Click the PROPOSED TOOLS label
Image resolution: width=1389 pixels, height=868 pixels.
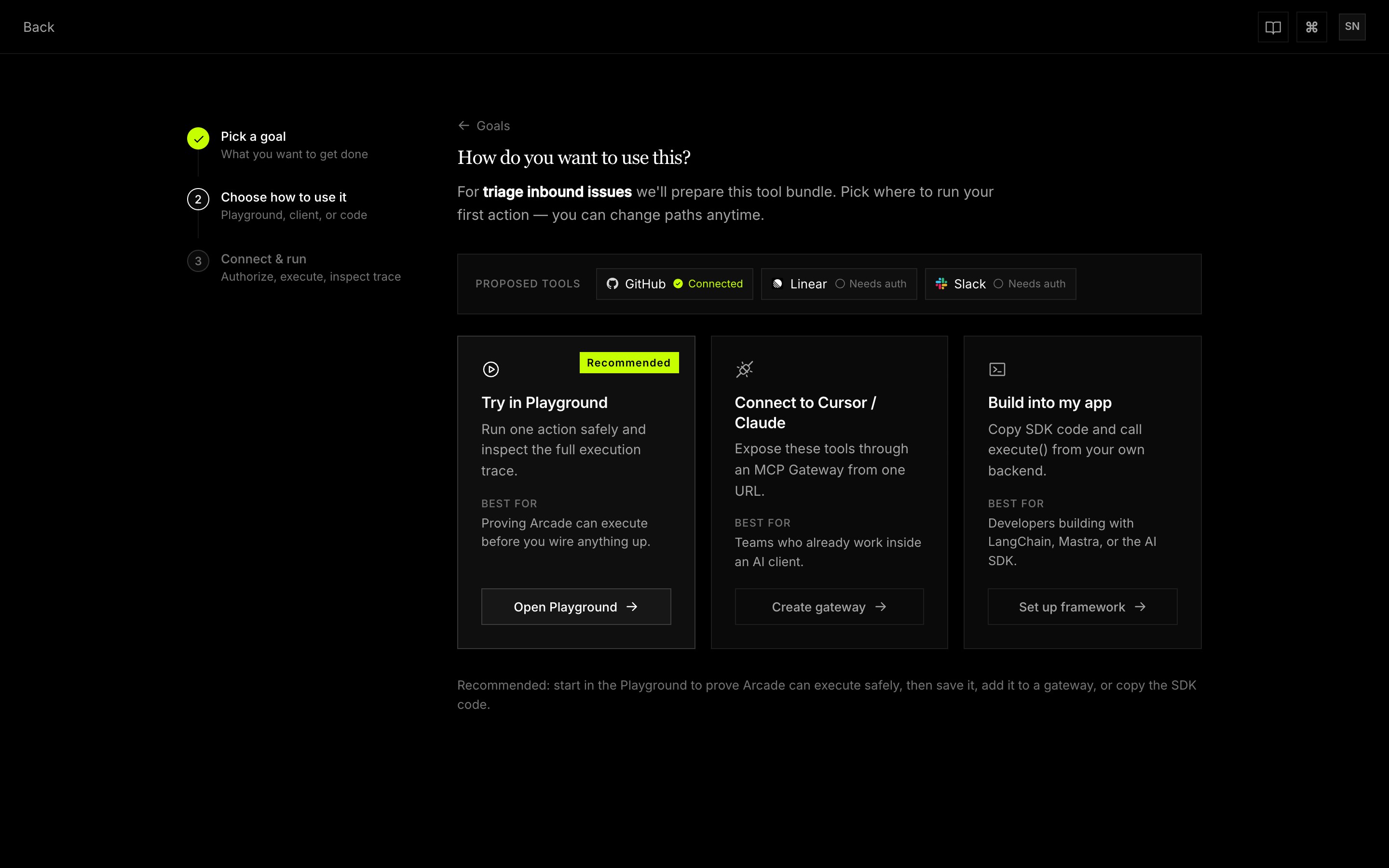[528, 284]
